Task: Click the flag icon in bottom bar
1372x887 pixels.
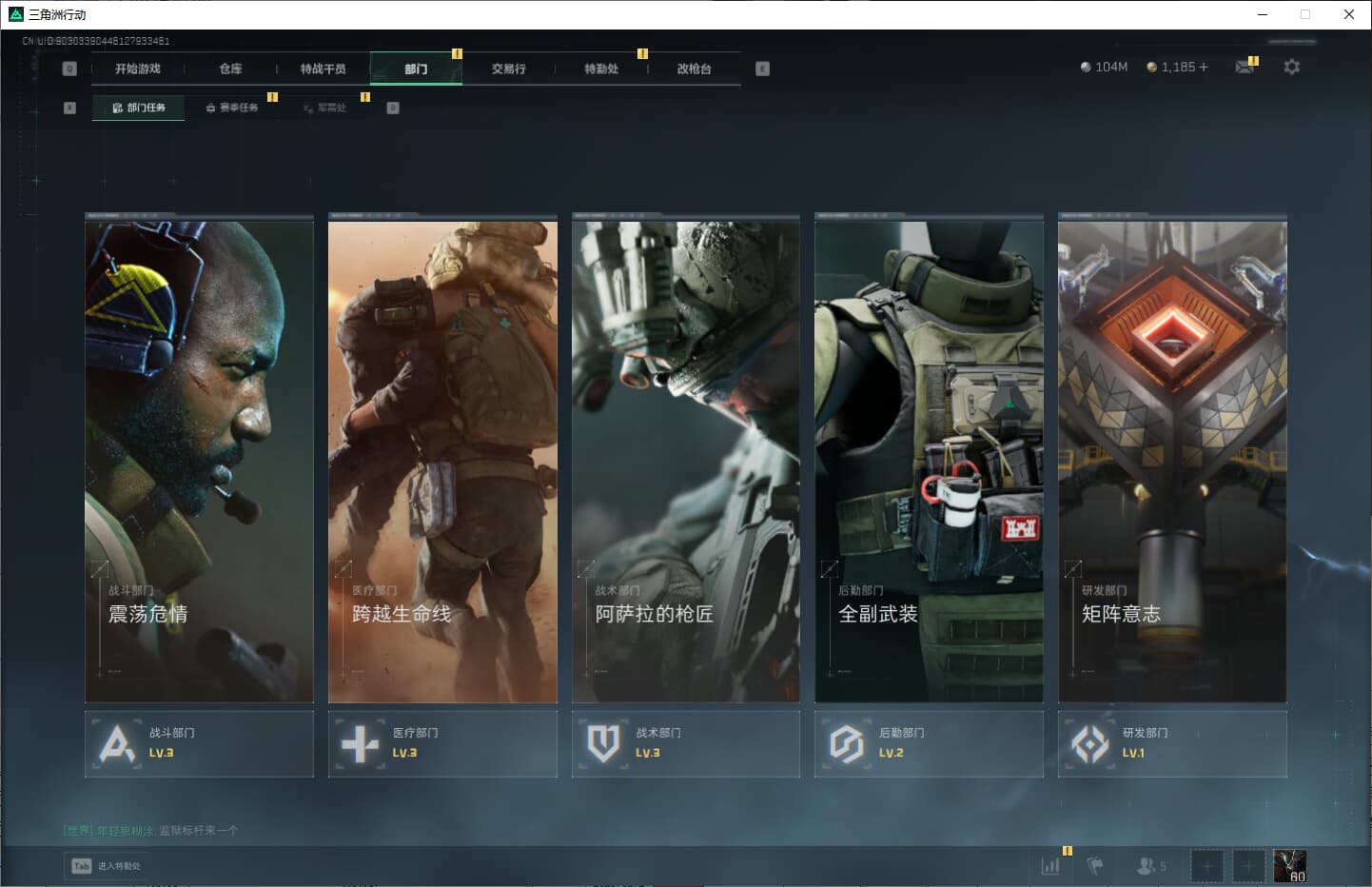Action: (x=1095, y=866)
